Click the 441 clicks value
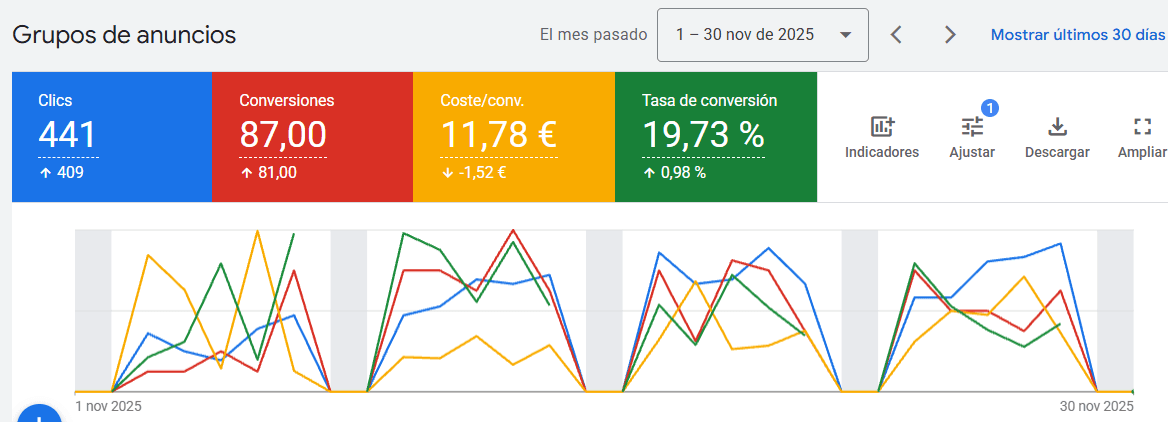This screenshot has height=422, width=1168. point(68,135)
